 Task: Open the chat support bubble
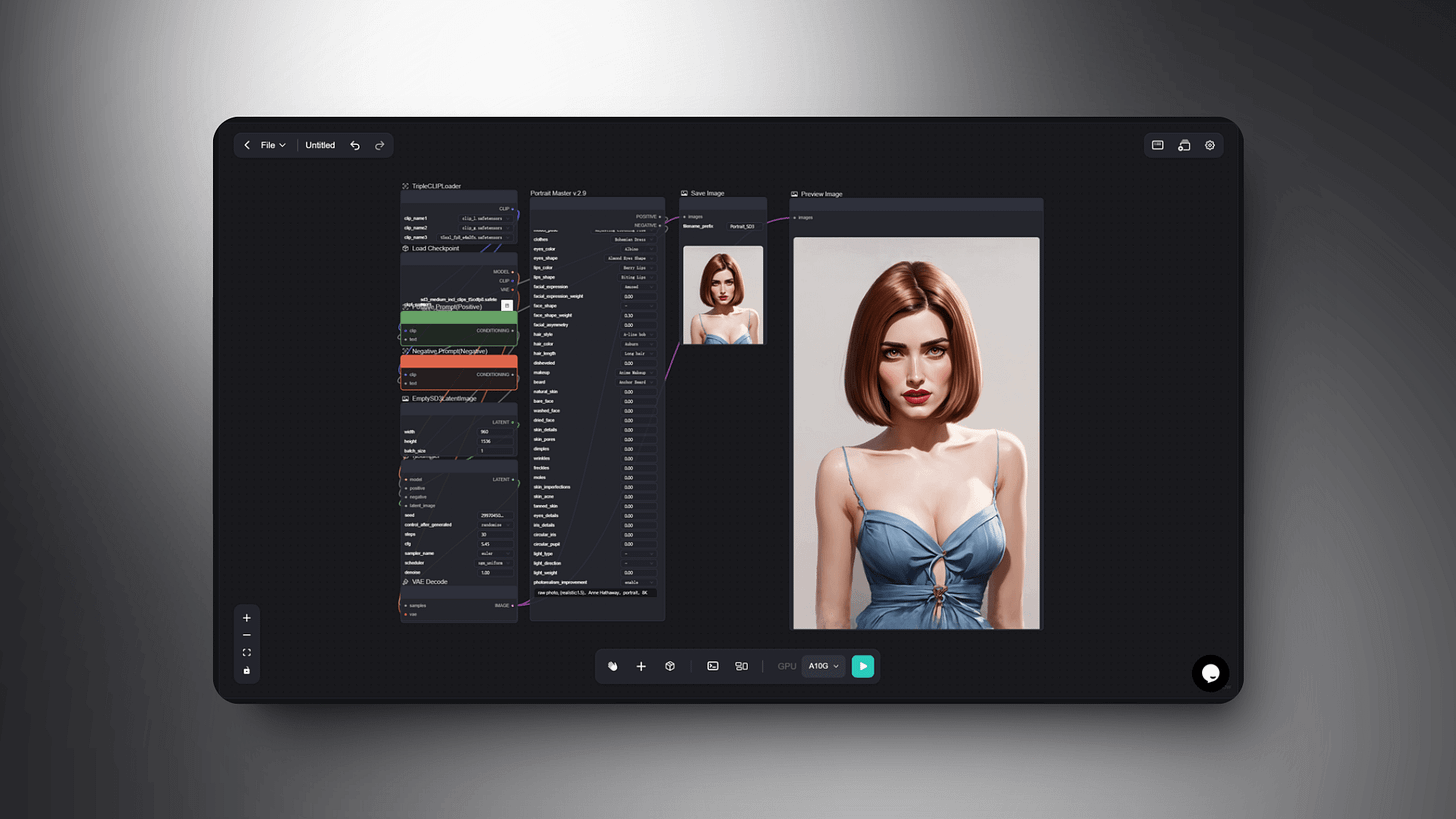tap(1210, 673)
